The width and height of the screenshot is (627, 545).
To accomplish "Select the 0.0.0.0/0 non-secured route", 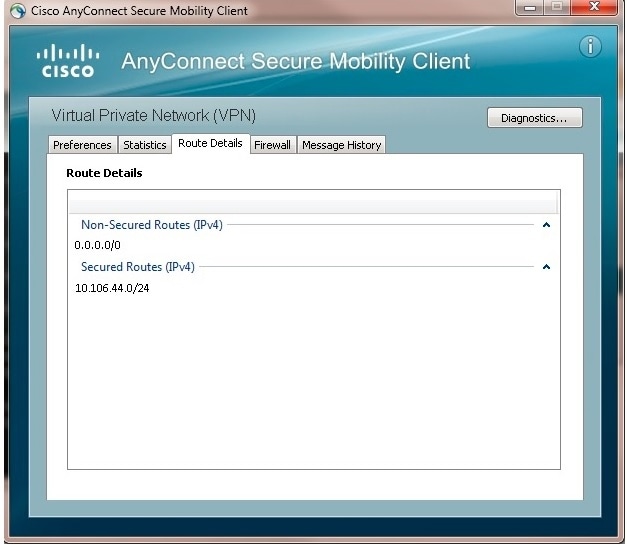I will click(x=98, y=245).
